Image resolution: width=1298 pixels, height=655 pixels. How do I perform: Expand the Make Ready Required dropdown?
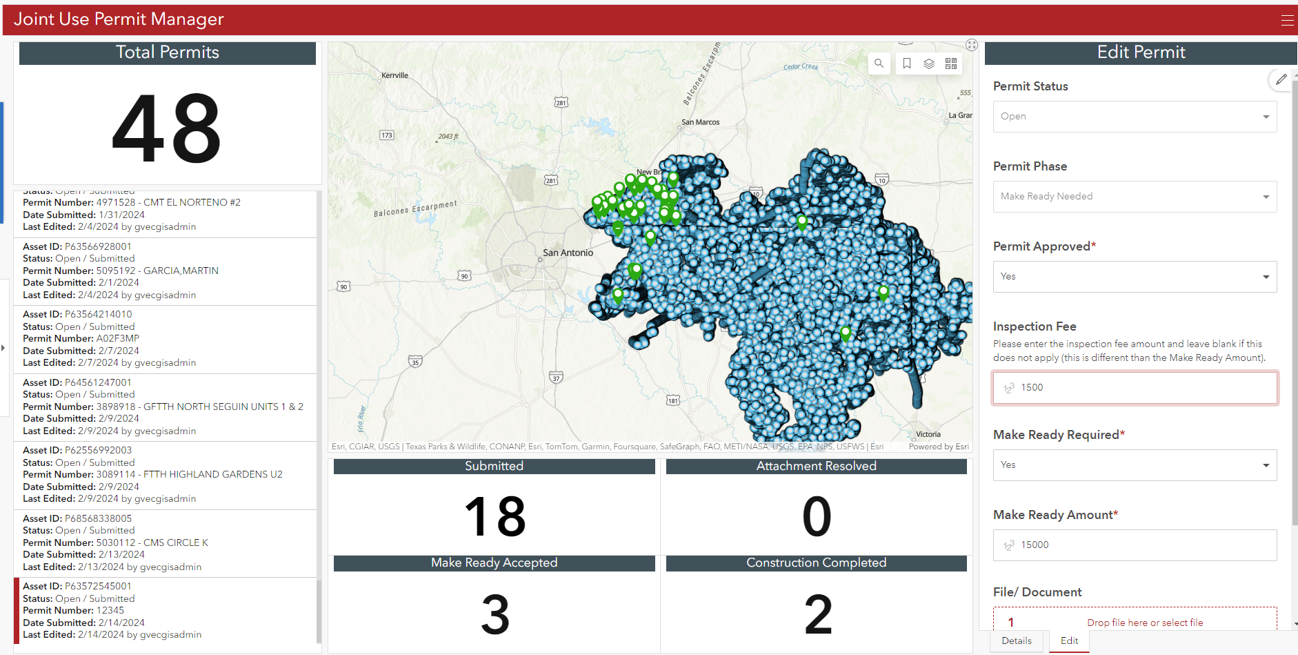point(1135,465)
